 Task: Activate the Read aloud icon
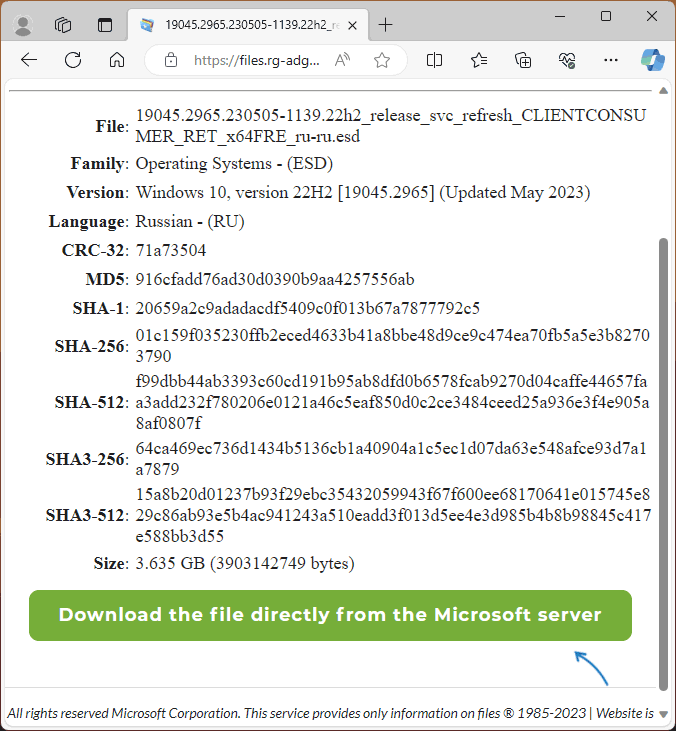(343, 60)
